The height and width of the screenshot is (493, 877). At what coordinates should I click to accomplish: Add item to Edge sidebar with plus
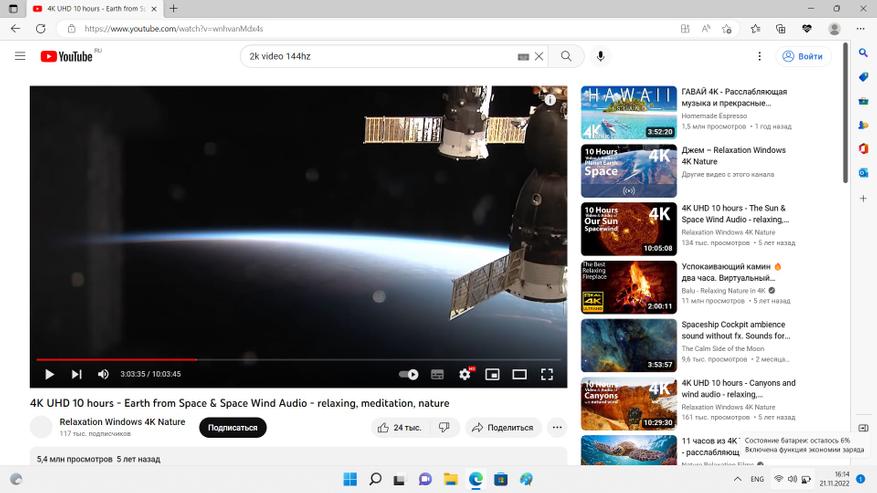[x=864, y=198]
